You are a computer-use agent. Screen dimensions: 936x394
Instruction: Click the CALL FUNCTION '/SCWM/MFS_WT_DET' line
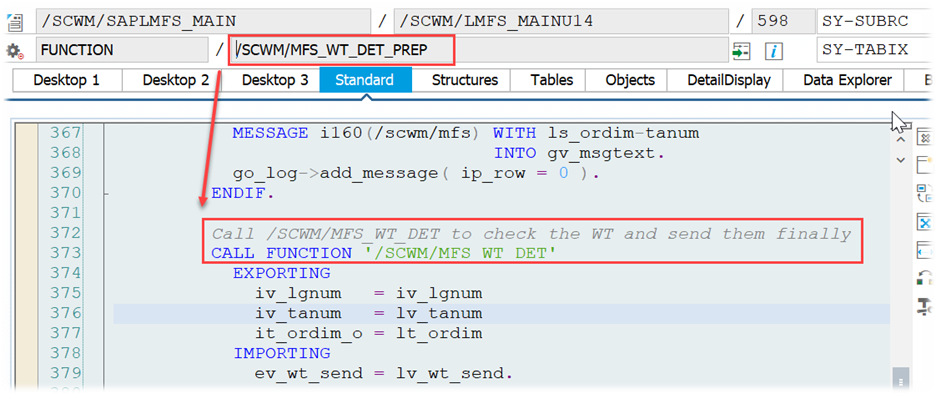[x=384, y=254]
